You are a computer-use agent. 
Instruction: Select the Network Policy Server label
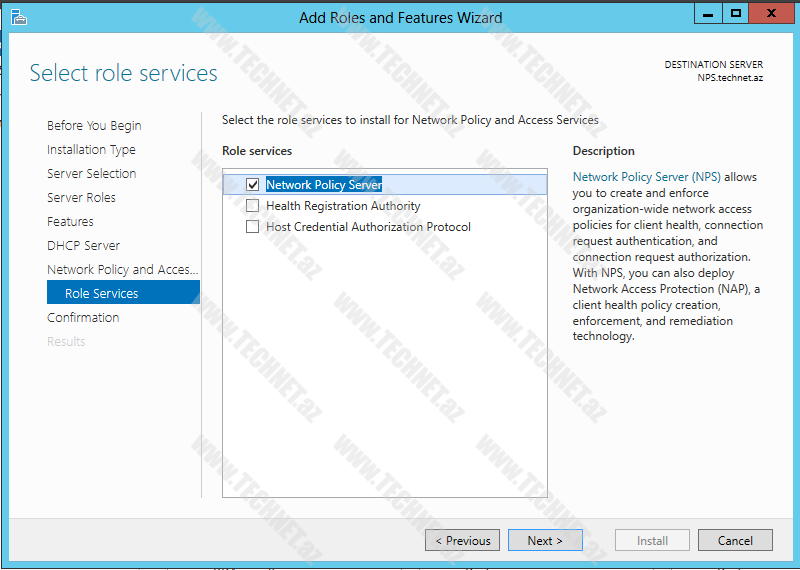pos(324,185)
